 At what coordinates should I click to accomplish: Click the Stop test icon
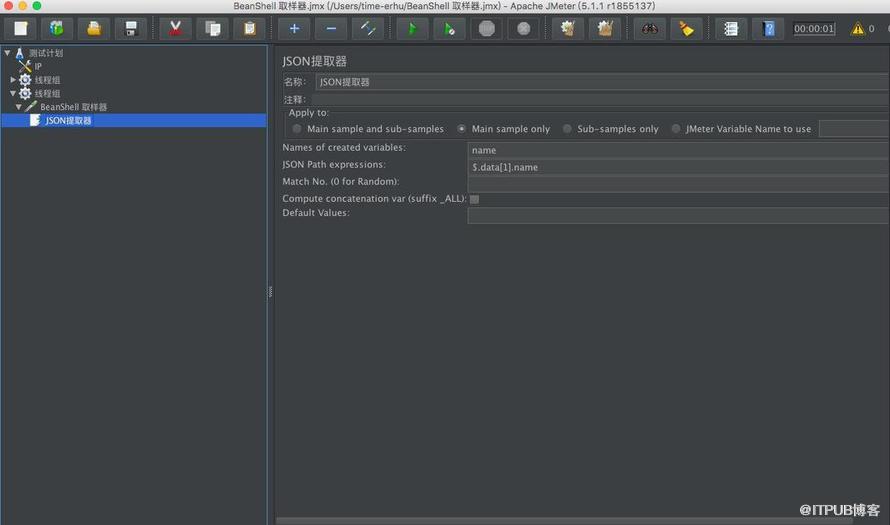[x=486, y=28]
